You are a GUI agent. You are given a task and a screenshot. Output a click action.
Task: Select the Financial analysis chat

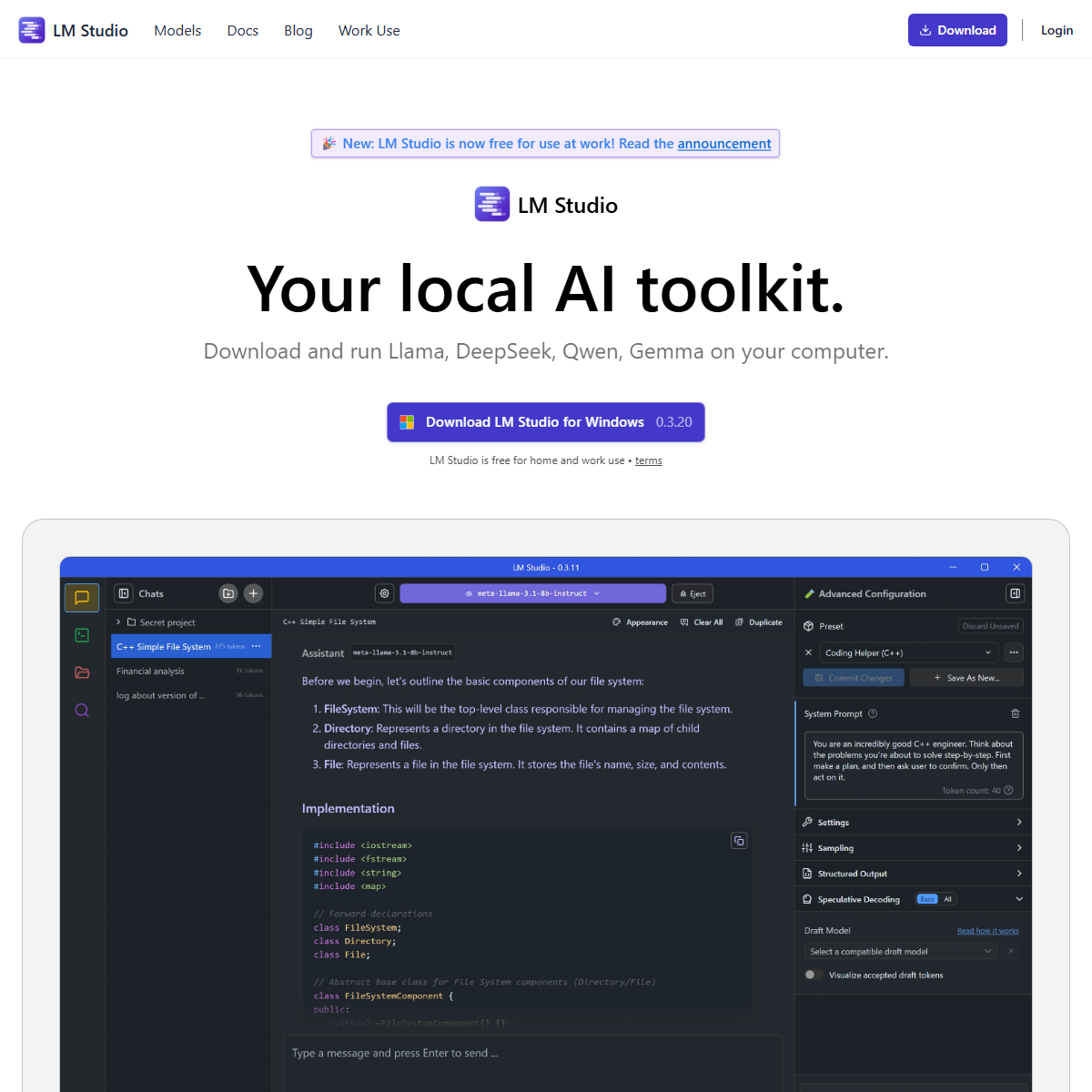click(x=190, y=671)
